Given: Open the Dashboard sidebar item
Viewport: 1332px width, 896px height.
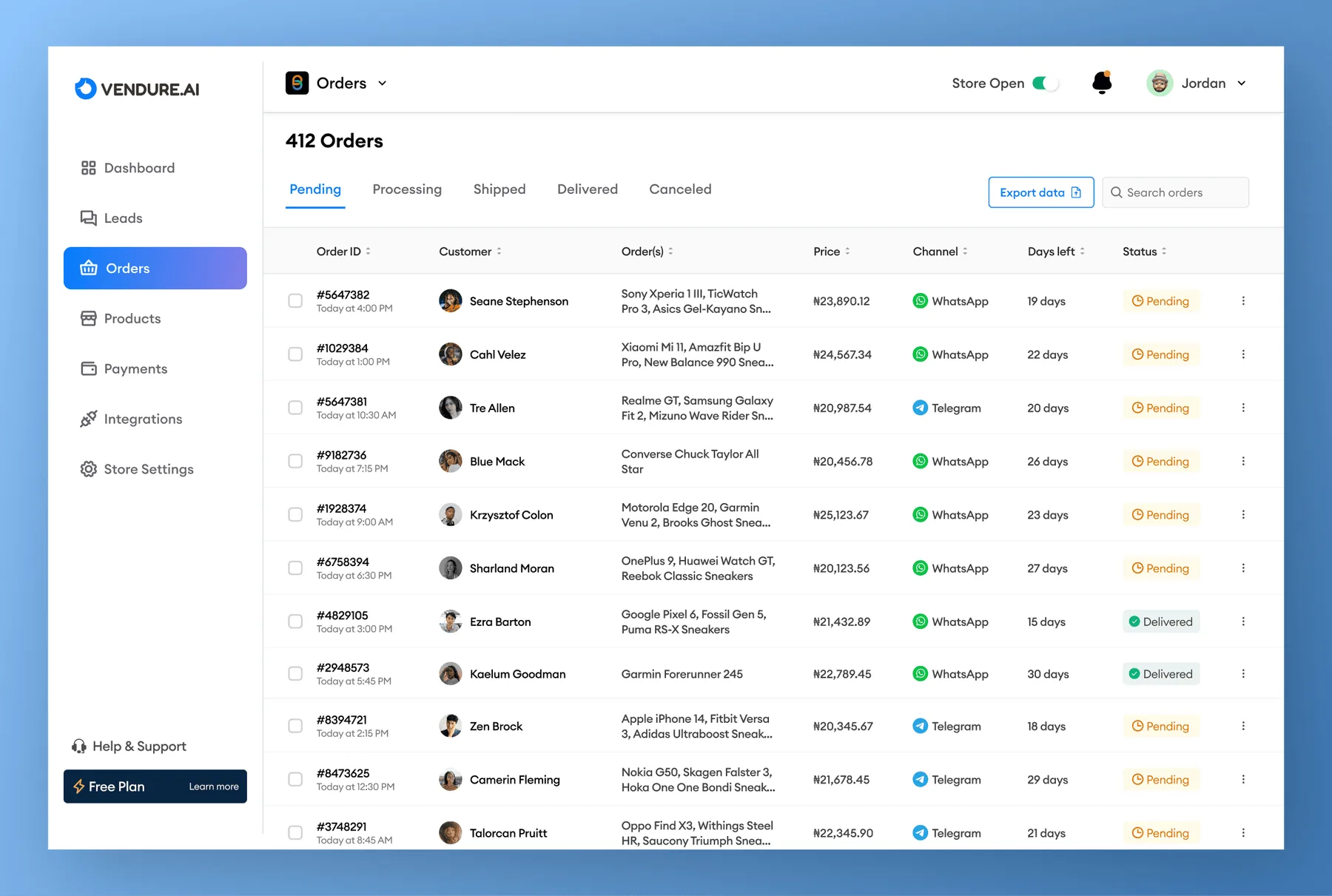Looking at the screenshot, I should click(x=128, y=168).
